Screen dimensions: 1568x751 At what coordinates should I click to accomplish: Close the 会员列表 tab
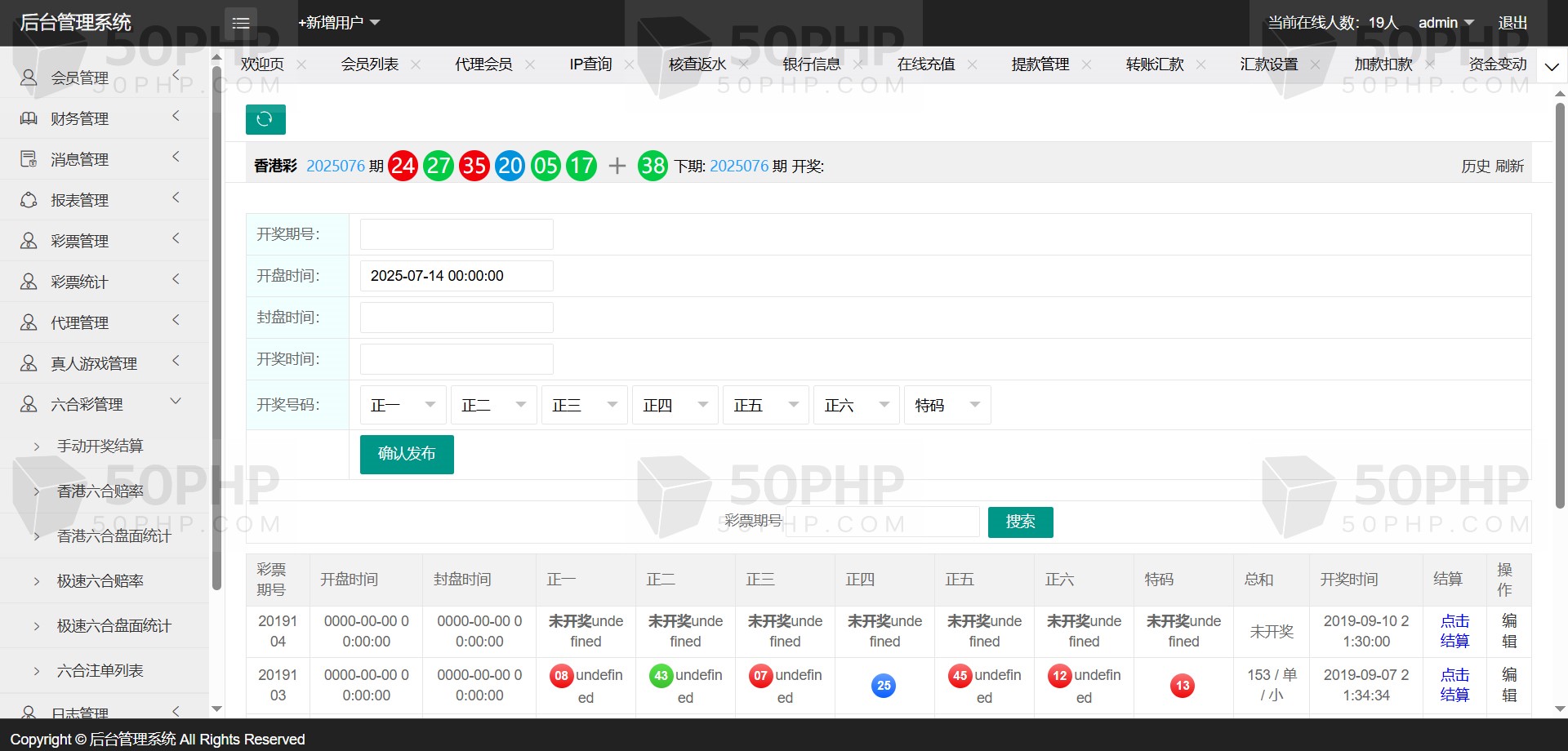[416, 64]
